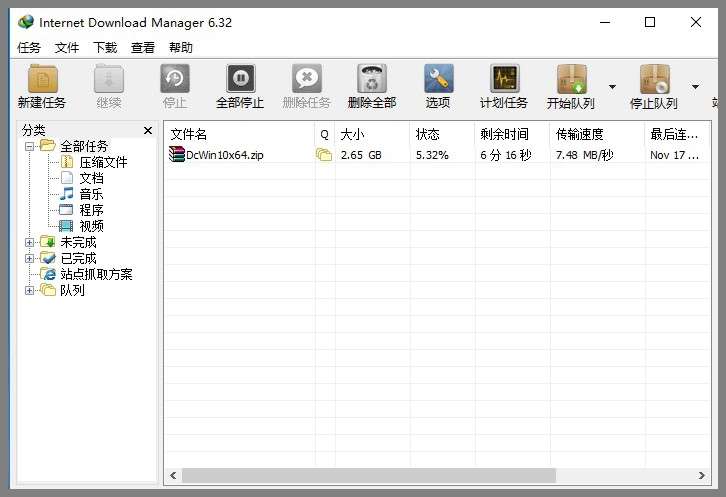Close the 分类 categories panel

148,131
